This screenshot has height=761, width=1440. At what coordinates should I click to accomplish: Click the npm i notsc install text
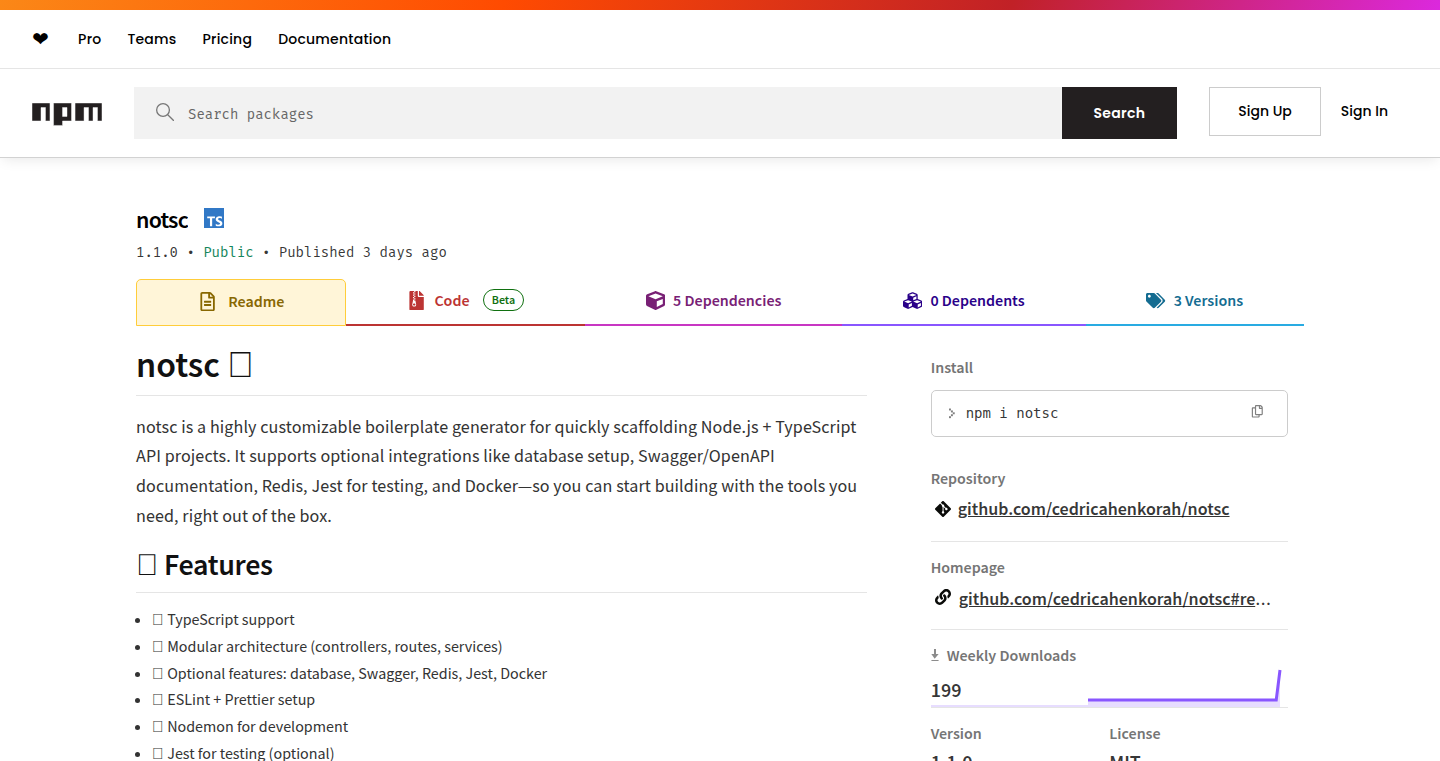(1012, 413)
